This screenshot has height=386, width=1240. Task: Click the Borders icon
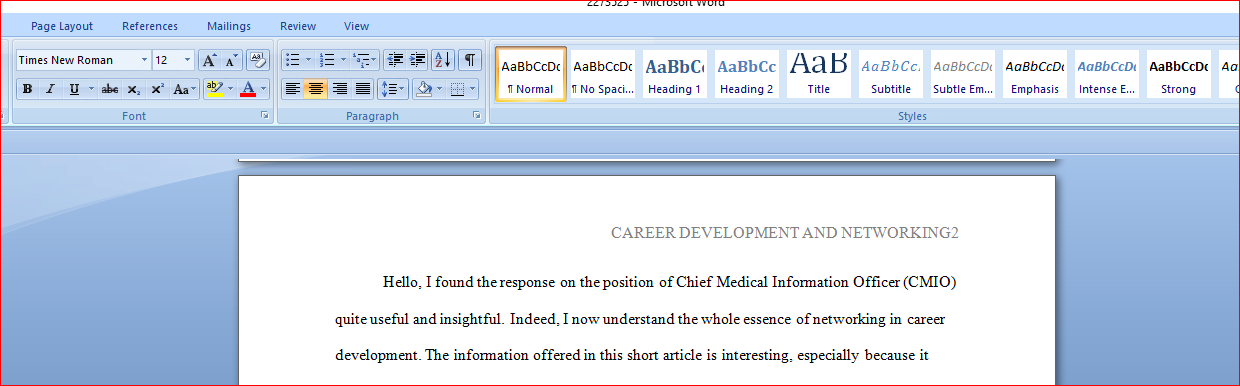[457, 89]
